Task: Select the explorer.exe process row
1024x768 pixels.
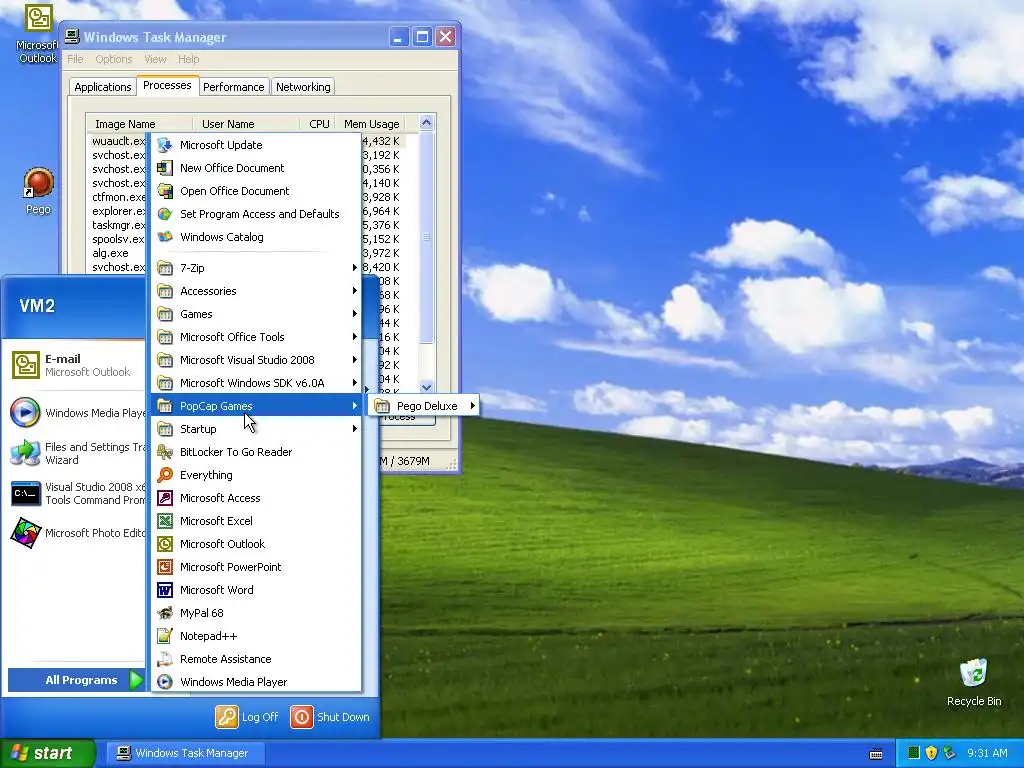Action: coord(118,211)
